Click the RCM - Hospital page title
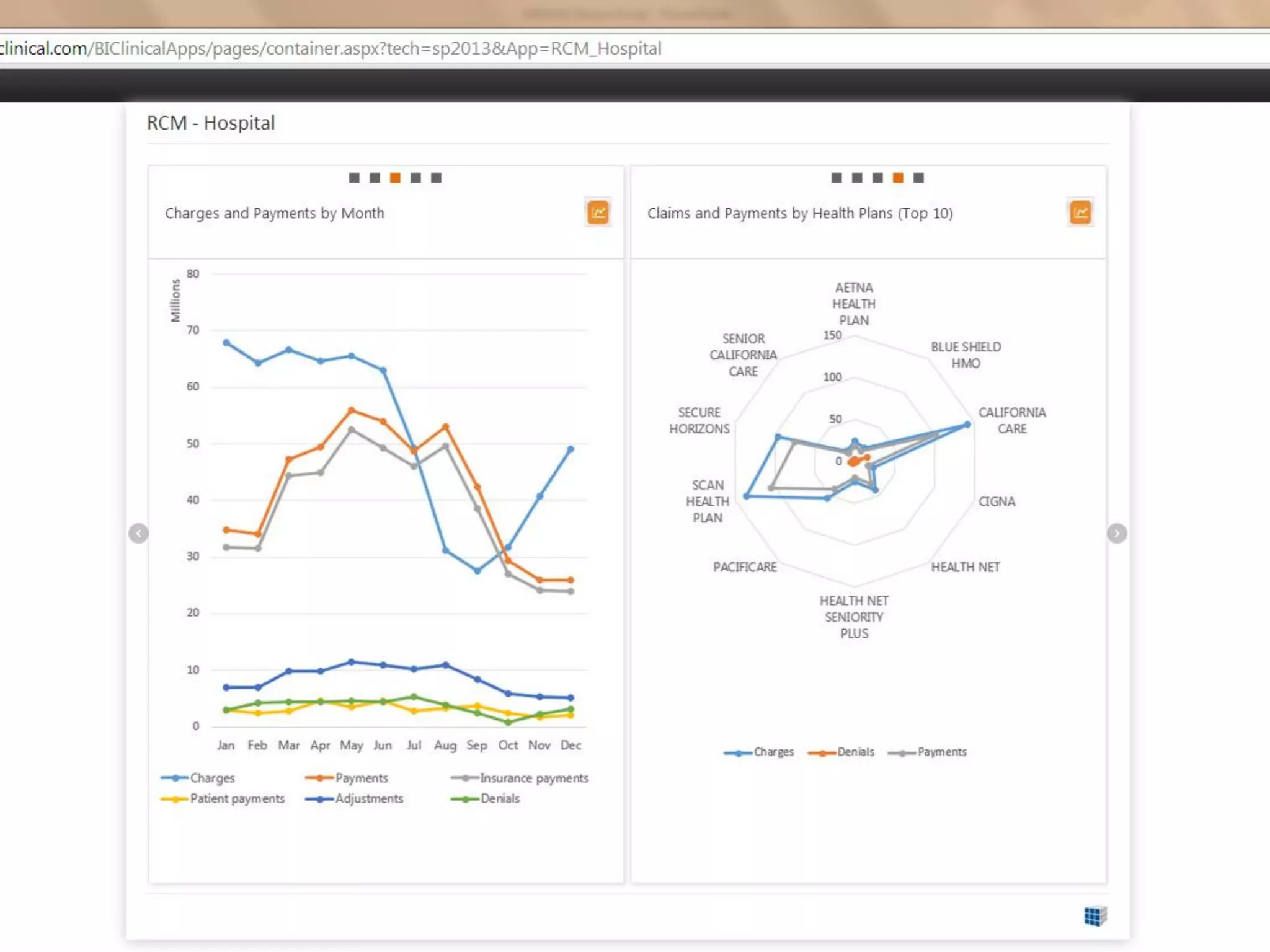This screenshot has height=952, width=1270. coord(211,123)
